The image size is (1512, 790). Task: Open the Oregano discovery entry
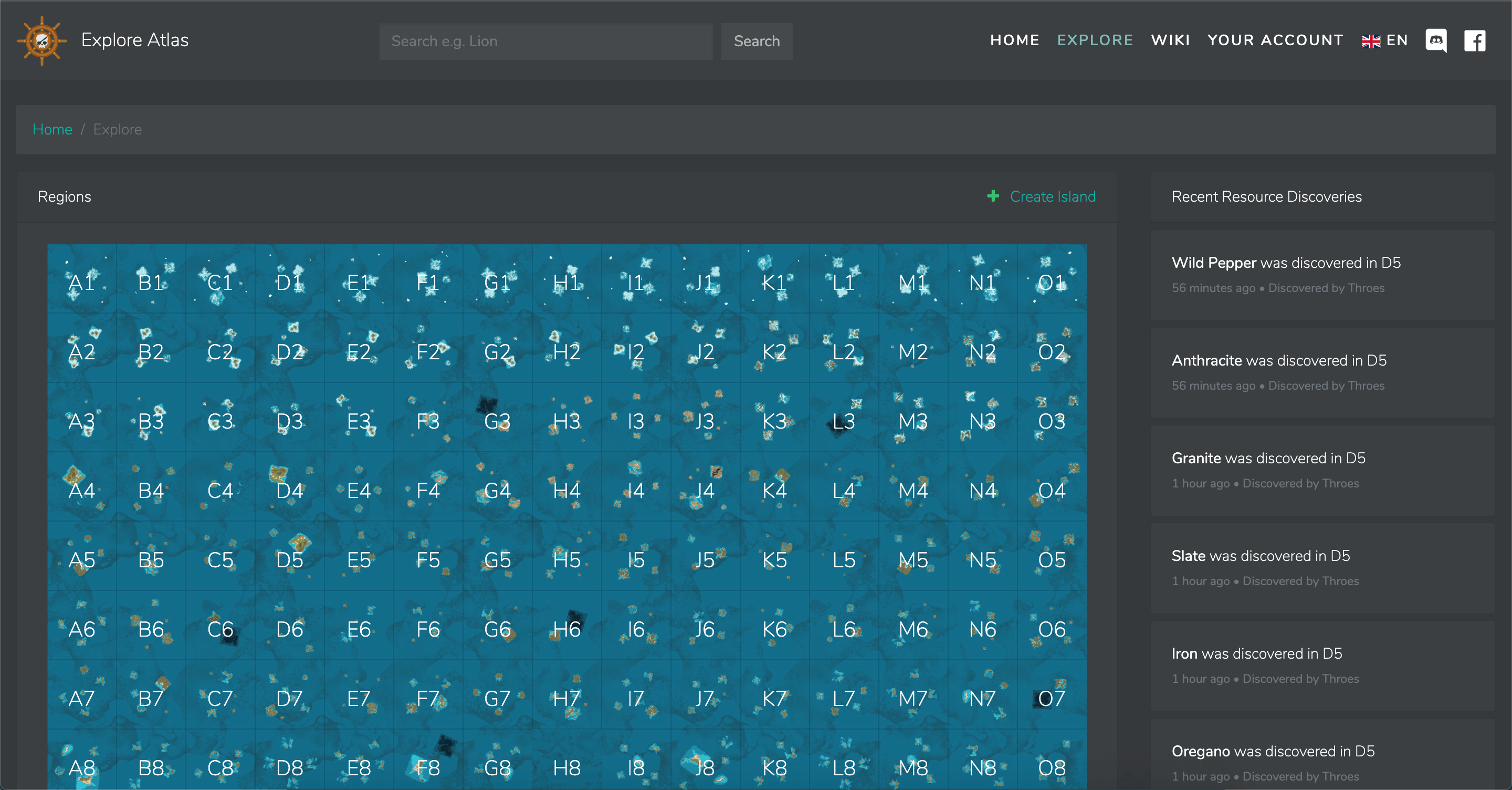(1322, 754)
